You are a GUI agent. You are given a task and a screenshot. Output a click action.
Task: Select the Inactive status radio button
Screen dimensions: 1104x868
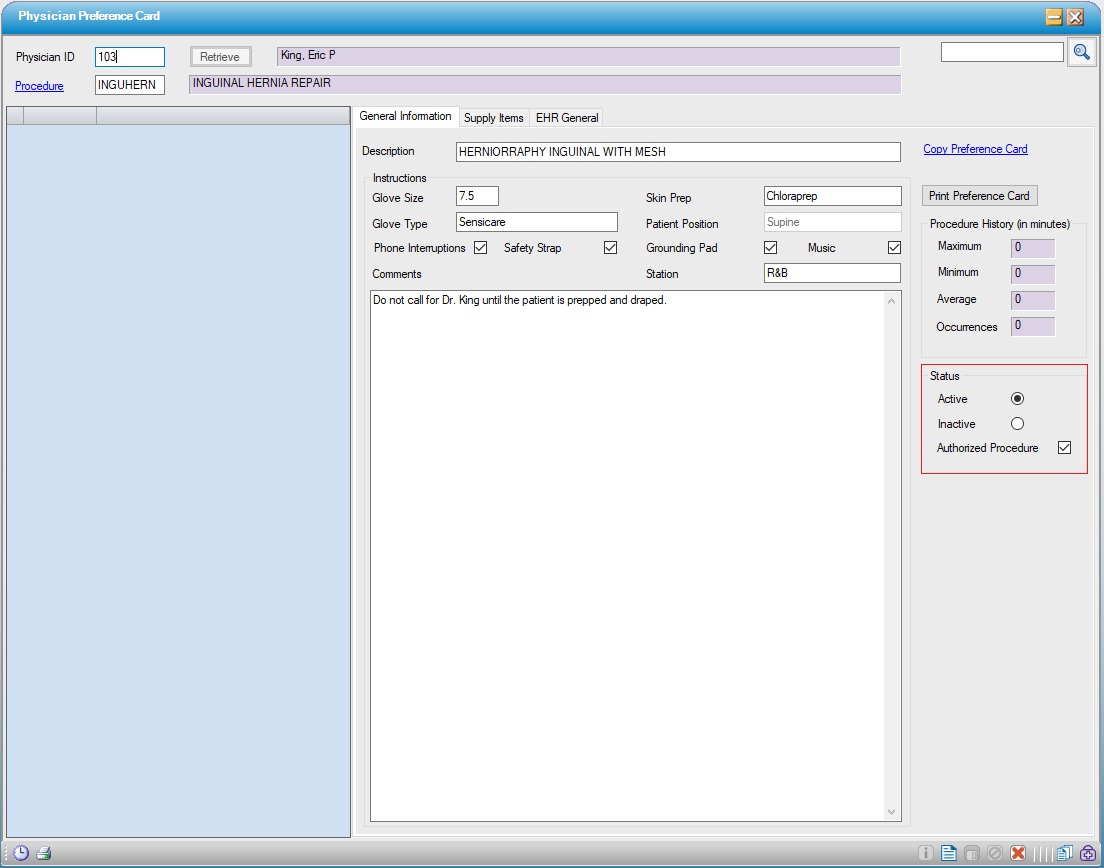coord(1017,424)
